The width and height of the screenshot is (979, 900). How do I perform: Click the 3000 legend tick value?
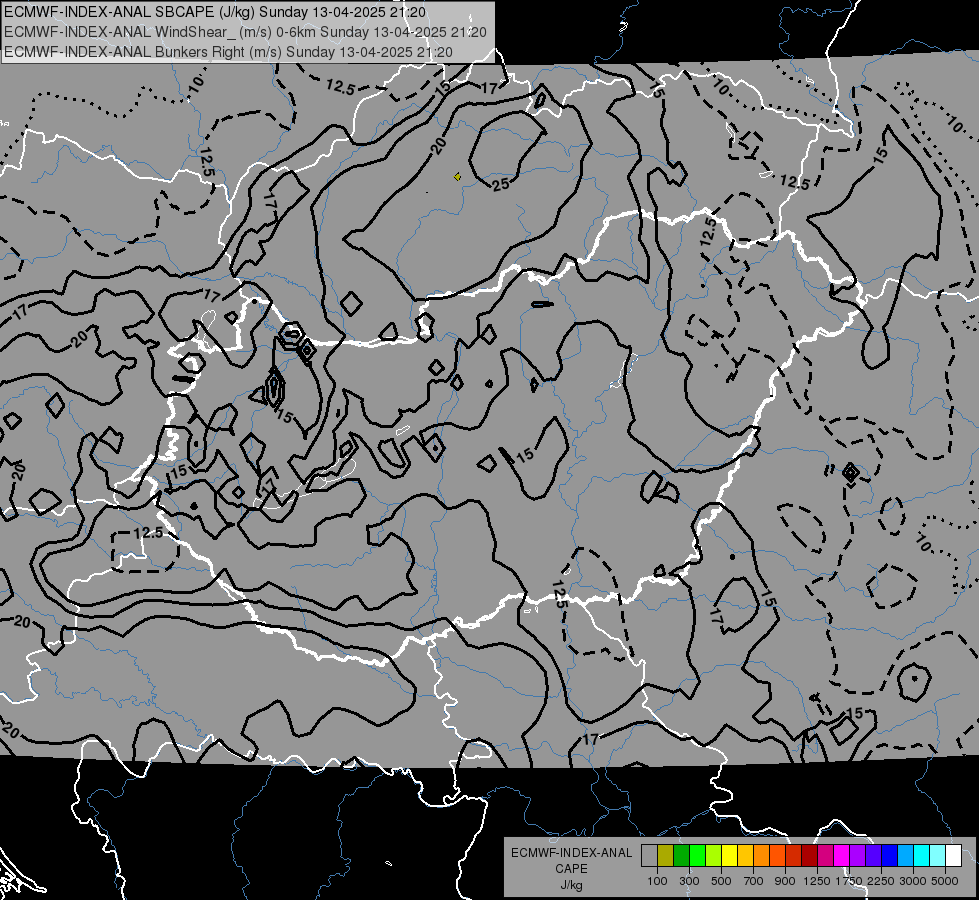coord(913,881)
